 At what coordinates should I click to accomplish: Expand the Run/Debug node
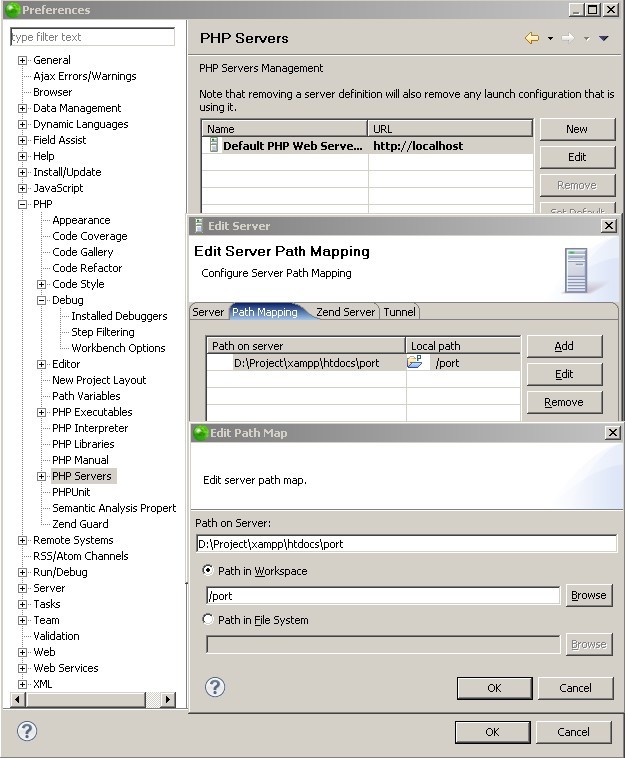tap(22, 572)
